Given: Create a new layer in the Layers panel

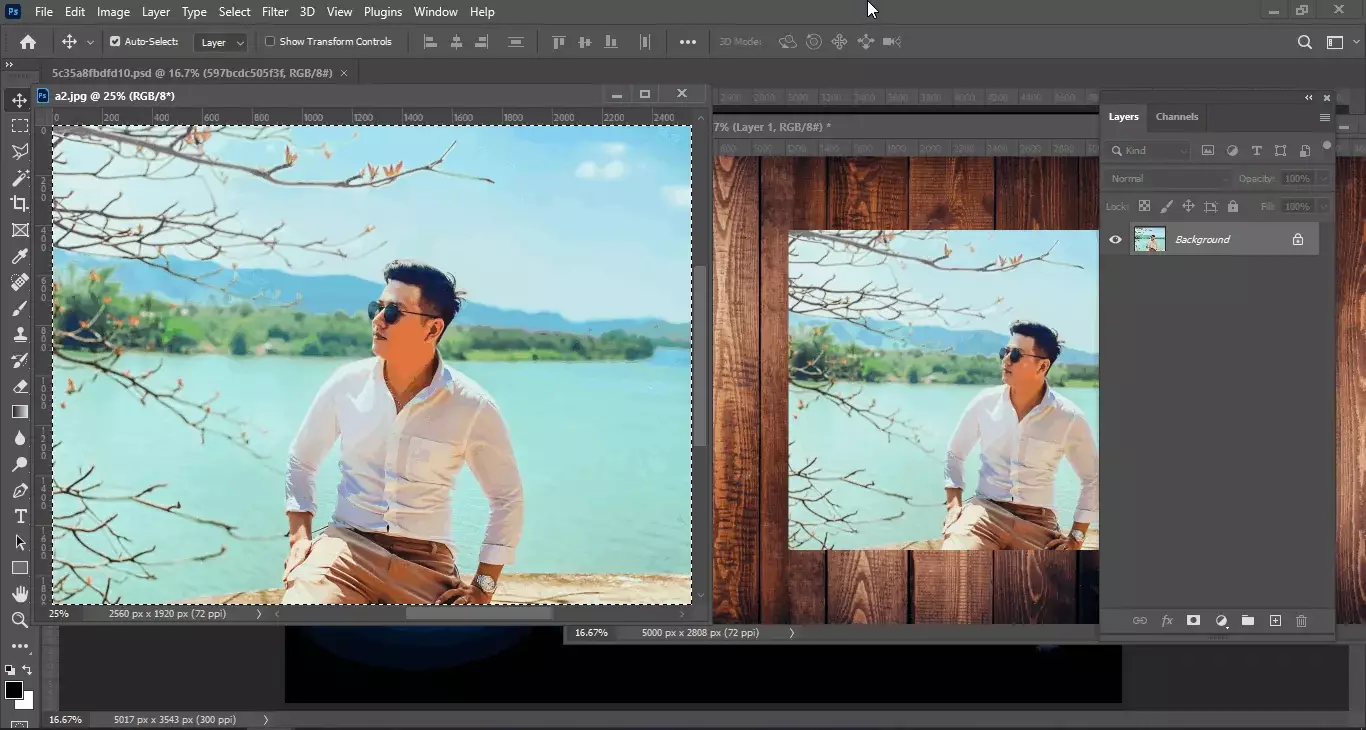Looking at the screenshot, I should point(1275,621).
